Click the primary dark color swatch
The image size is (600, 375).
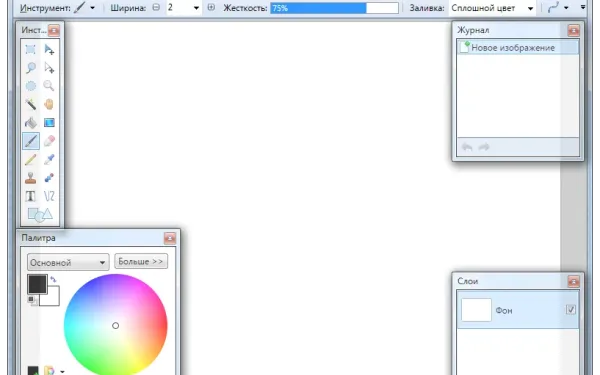tap(37, 284)
